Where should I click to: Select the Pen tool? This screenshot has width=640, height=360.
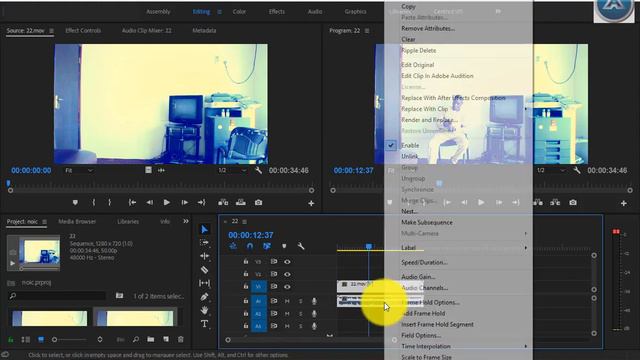(x=204, y=297)
